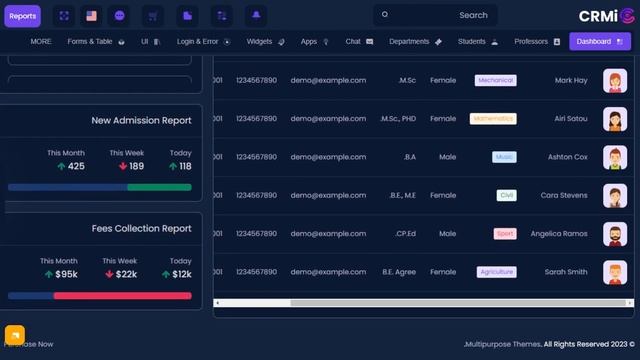Click the orange Purchase Now icon
The width and height of the screenshot is (640, 360).
(x=15, y=335)
